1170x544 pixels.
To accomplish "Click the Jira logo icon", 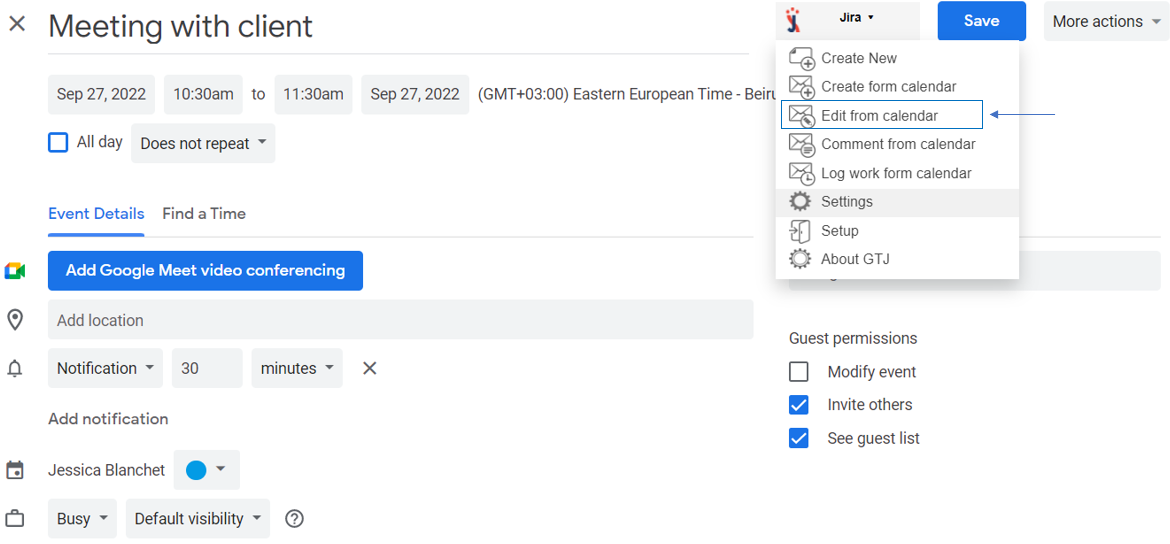I will coord(794,20).
